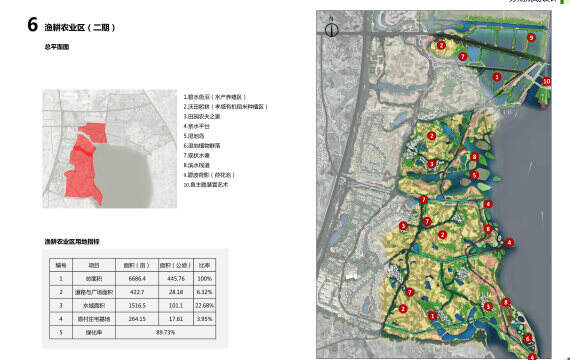Select red map marker number 9
The image size is (570, 360).
tap(531, 37)
